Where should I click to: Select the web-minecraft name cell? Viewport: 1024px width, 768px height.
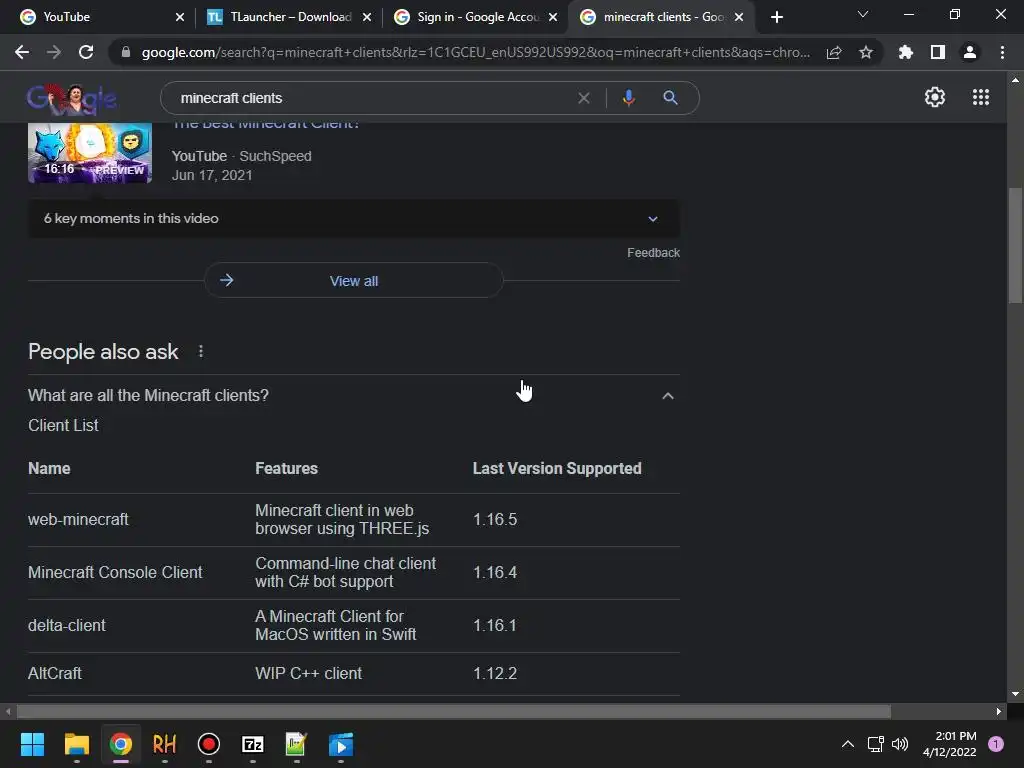tap(78, 519)
